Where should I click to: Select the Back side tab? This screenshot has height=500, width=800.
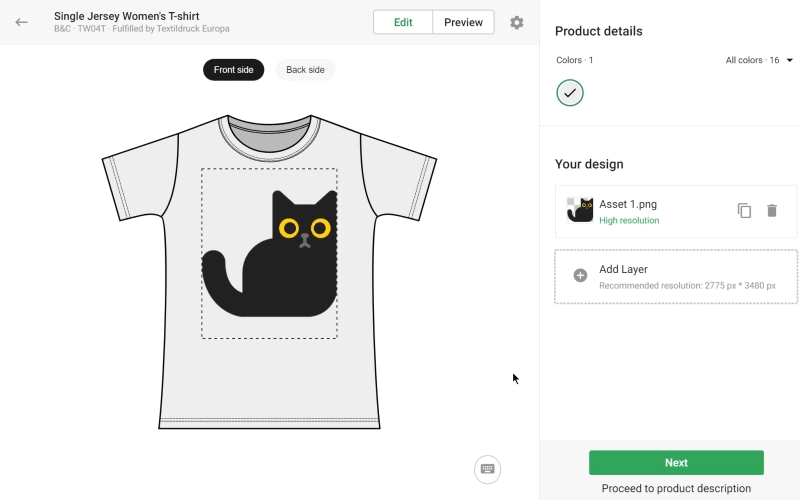tap(305, 70)
